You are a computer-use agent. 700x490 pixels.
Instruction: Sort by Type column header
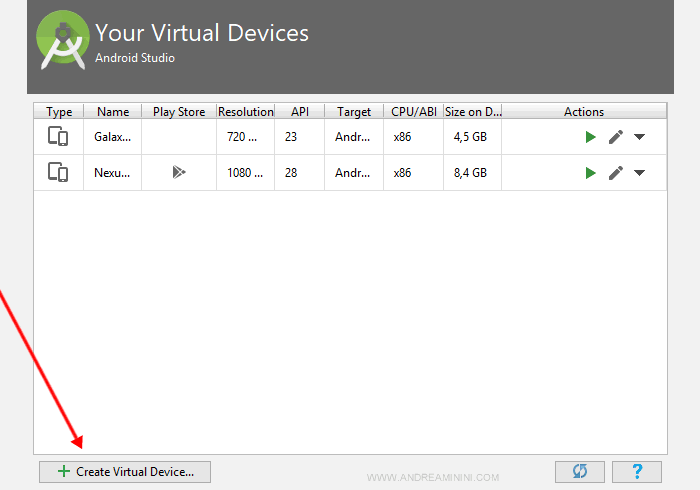click(x=59, y=112)
